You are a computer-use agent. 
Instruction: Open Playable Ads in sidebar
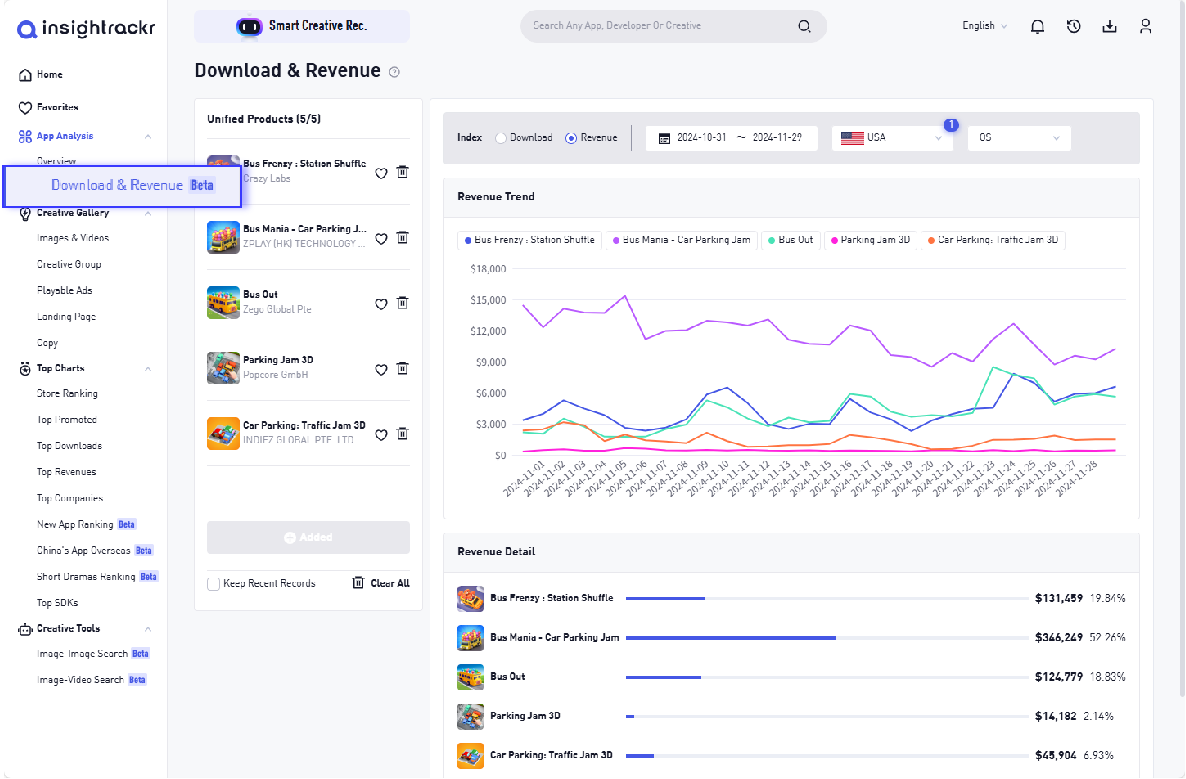point(64,291)
